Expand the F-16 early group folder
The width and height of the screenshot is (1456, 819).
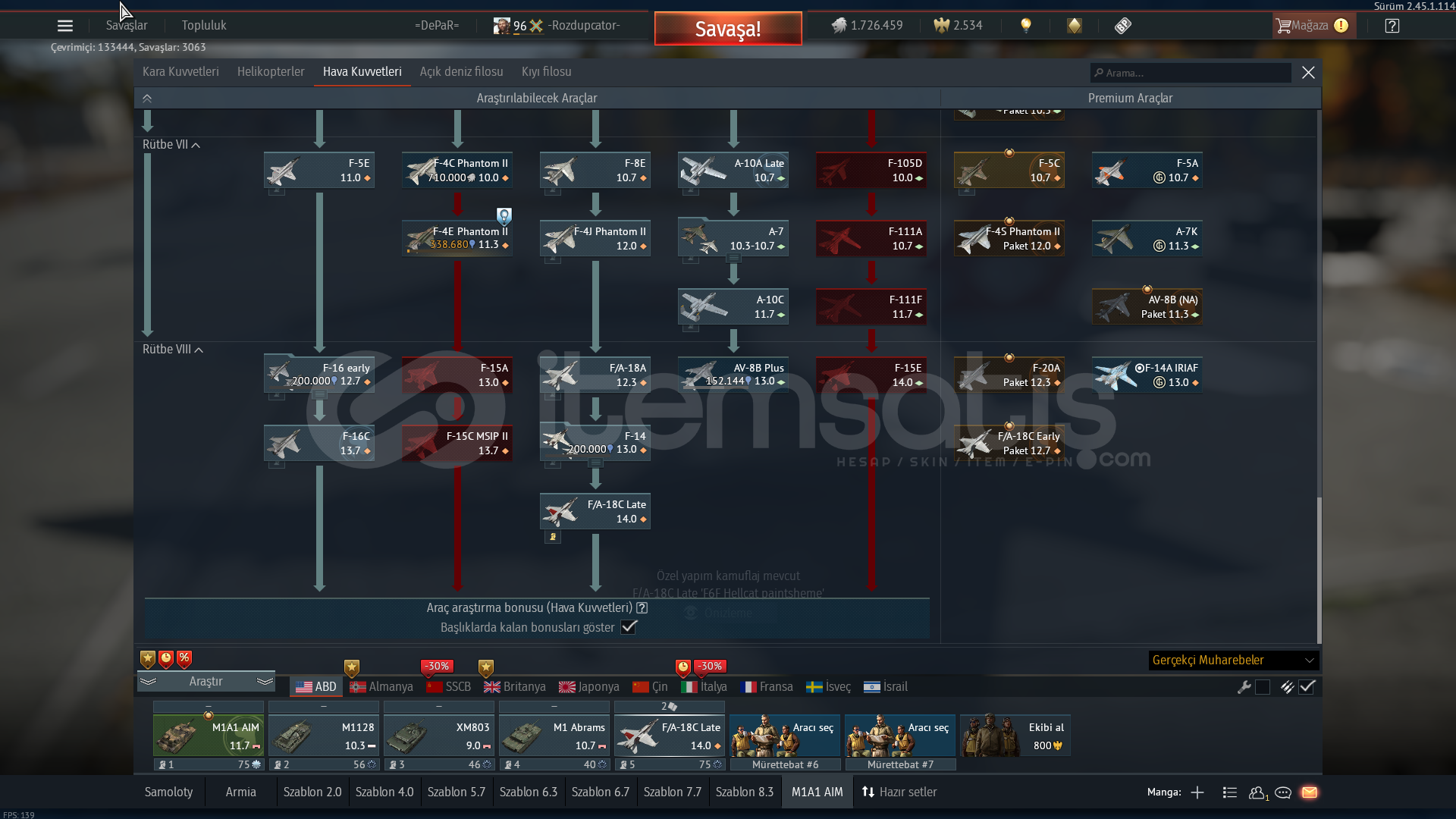319,375
